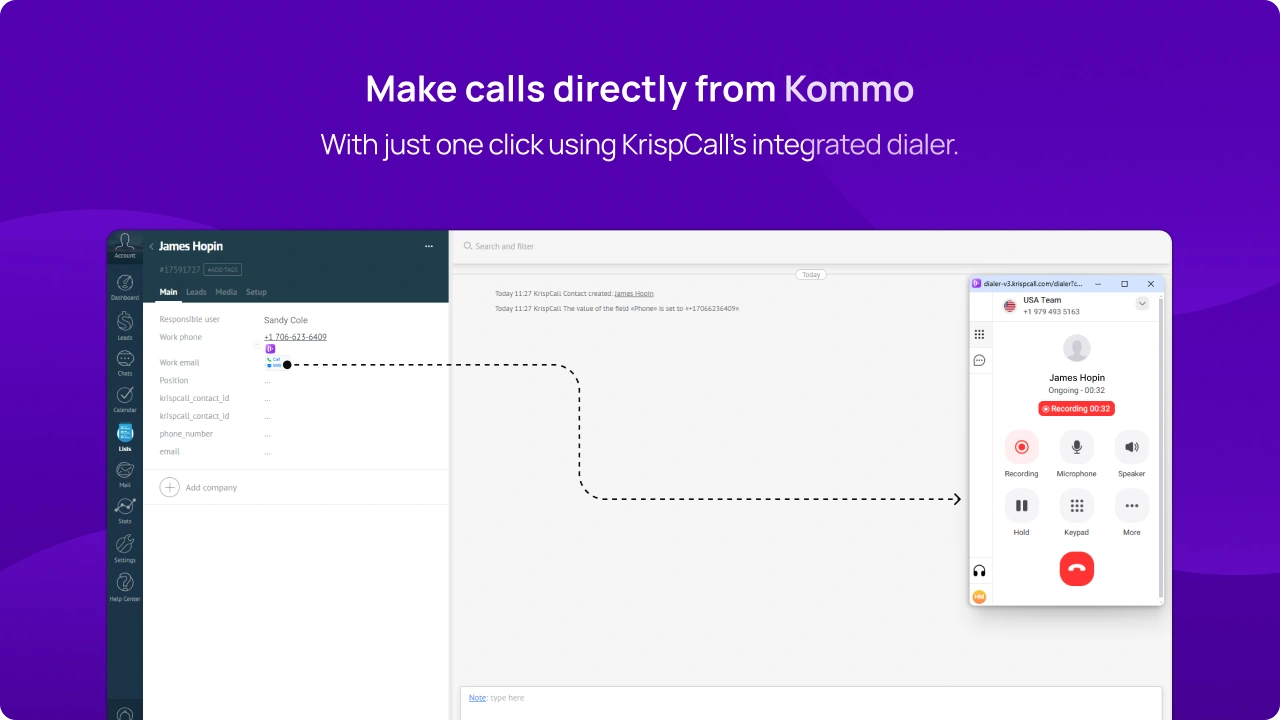
Task: Click the James Hopin contact title
Action: (x=191, y=246)
